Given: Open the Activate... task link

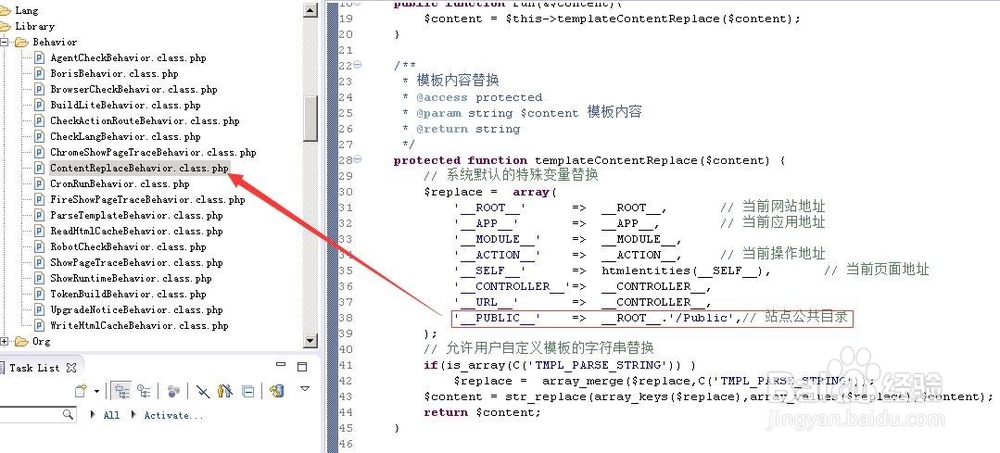Looking at the screenshot, I should [x=173, y=415].
